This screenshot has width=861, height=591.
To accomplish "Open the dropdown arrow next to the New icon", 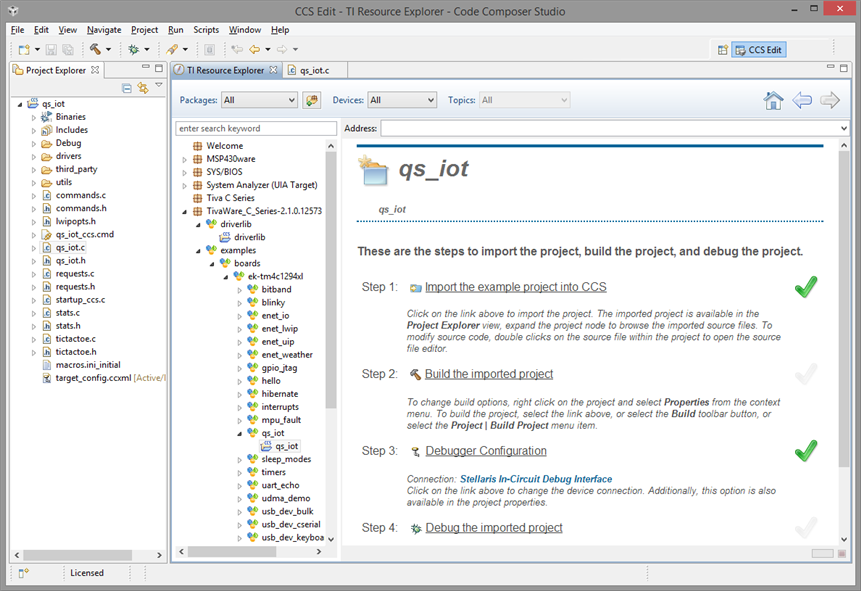I will (37, 50).
